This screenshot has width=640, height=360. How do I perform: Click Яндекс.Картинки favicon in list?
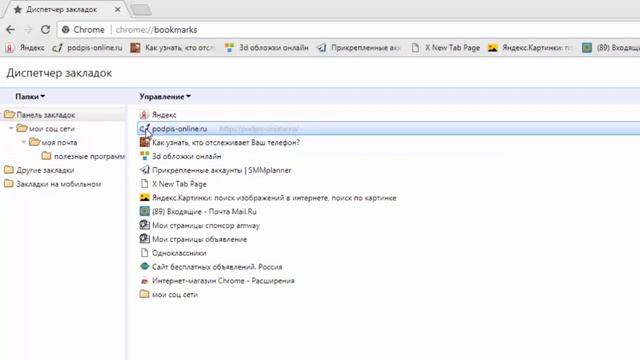(x=144, y=198)
